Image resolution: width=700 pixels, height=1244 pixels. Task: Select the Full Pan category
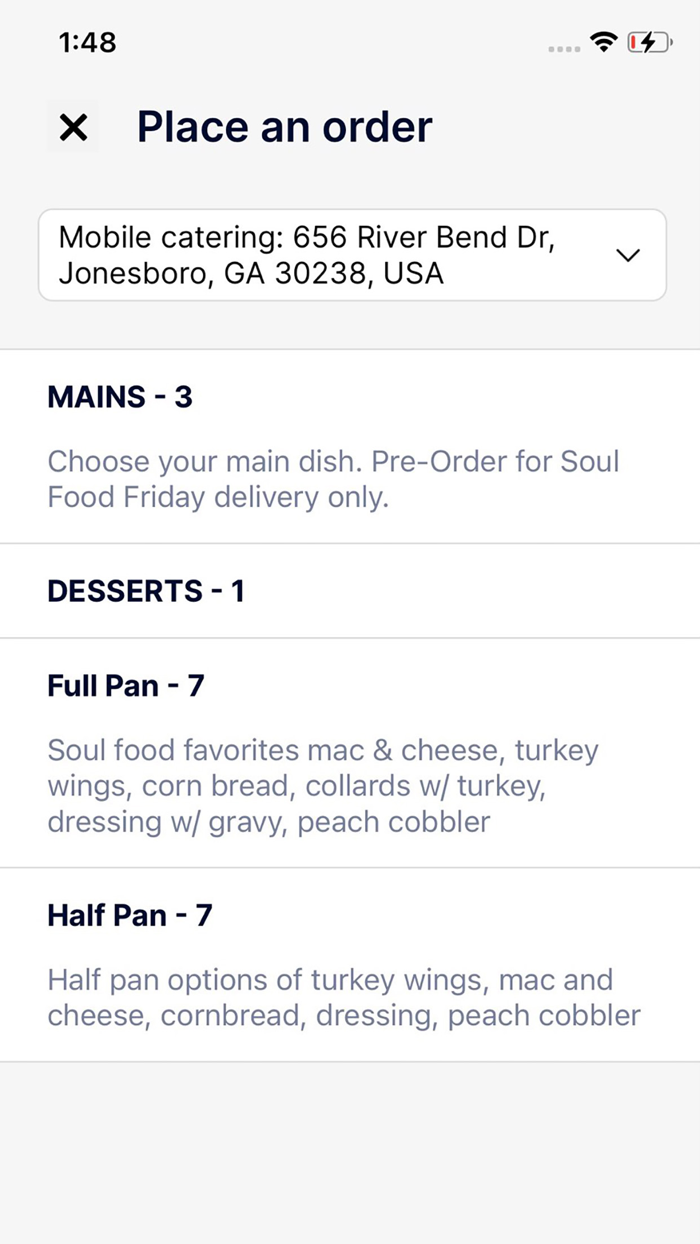350,750
